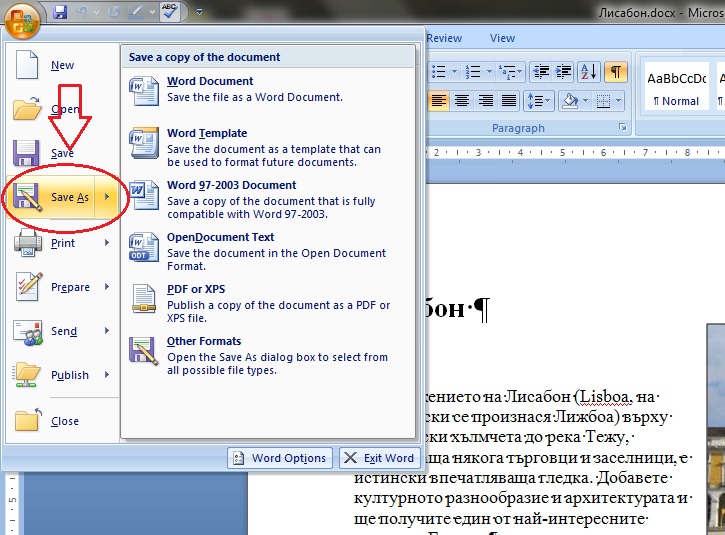Switch to the Review tab
This screenshot has height=535, width=725.
click(x=443, y=39)
